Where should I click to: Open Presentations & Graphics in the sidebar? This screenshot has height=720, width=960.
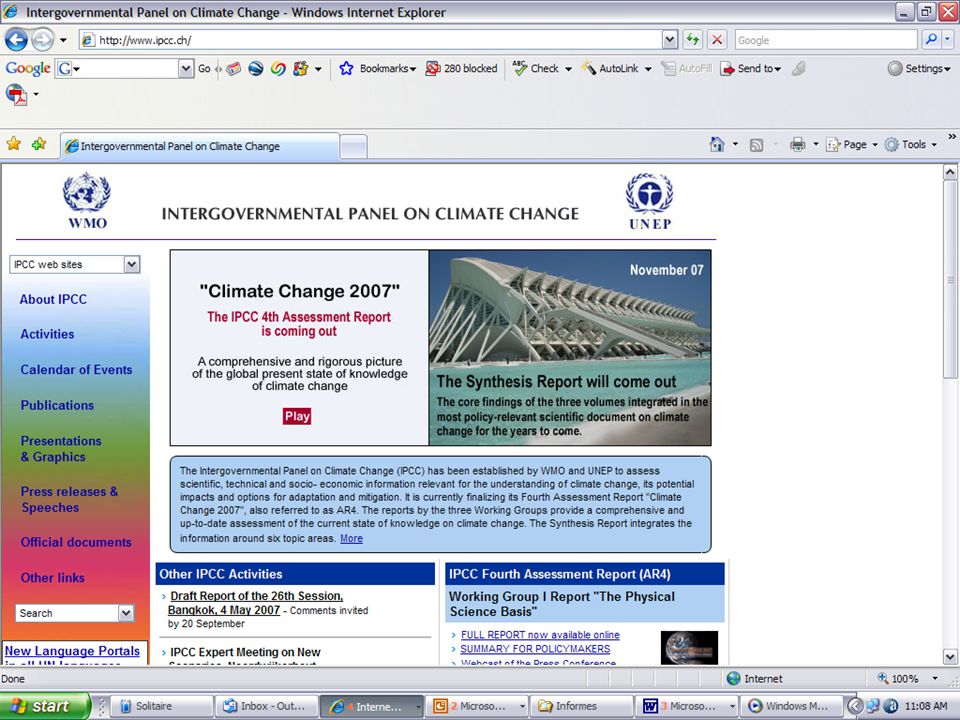[x=61, y=449]
